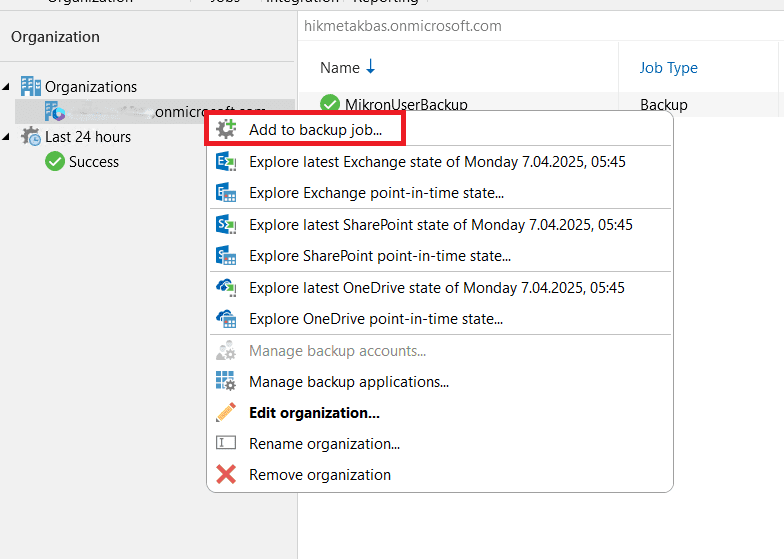The image size is (784, 559).
Task: Click the Organizations building icon
Action: click(x=30, y=86)
